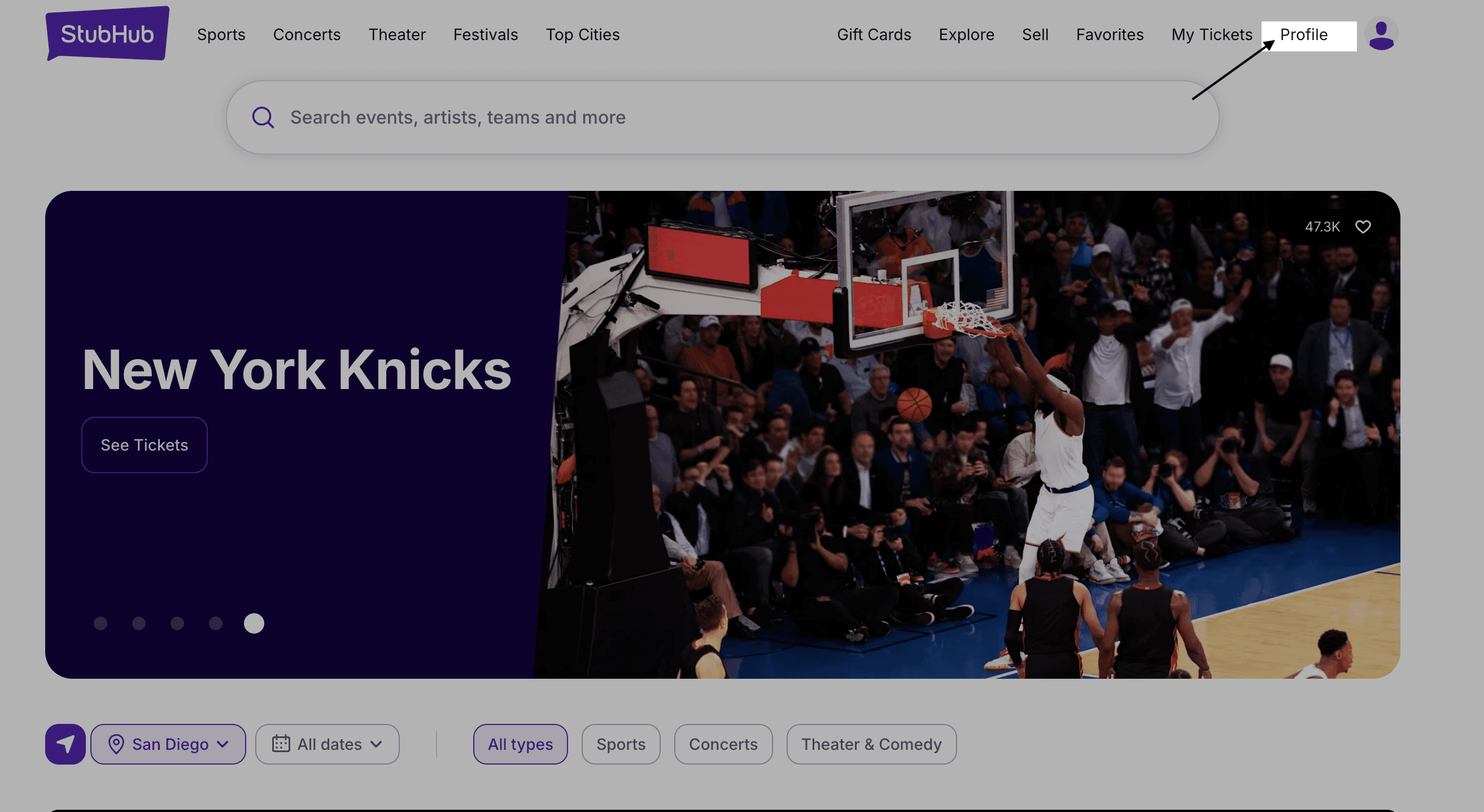Image resolution: width=1484 pixels, height=812 pixels.
Task: Focus the event search field
Action: click(x=722, y=117)
